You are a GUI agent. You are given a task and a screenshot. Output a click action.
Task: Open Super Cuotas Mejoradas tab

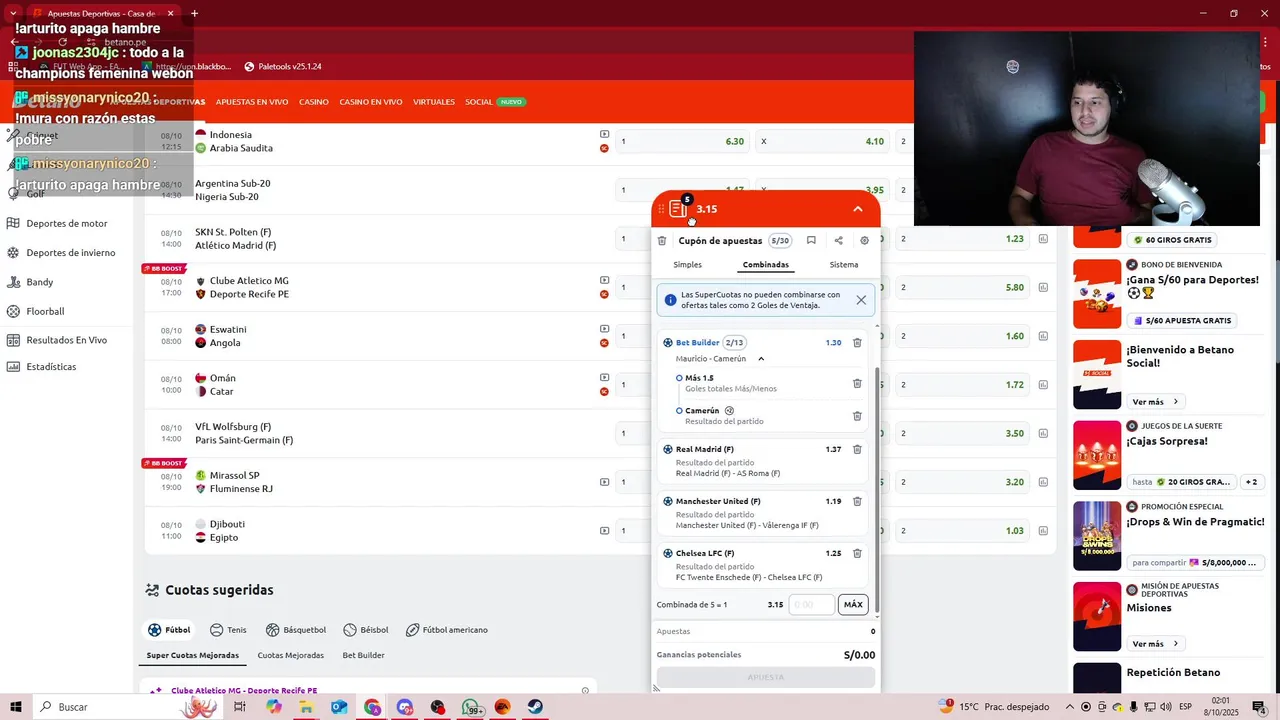tap(193, 656)
